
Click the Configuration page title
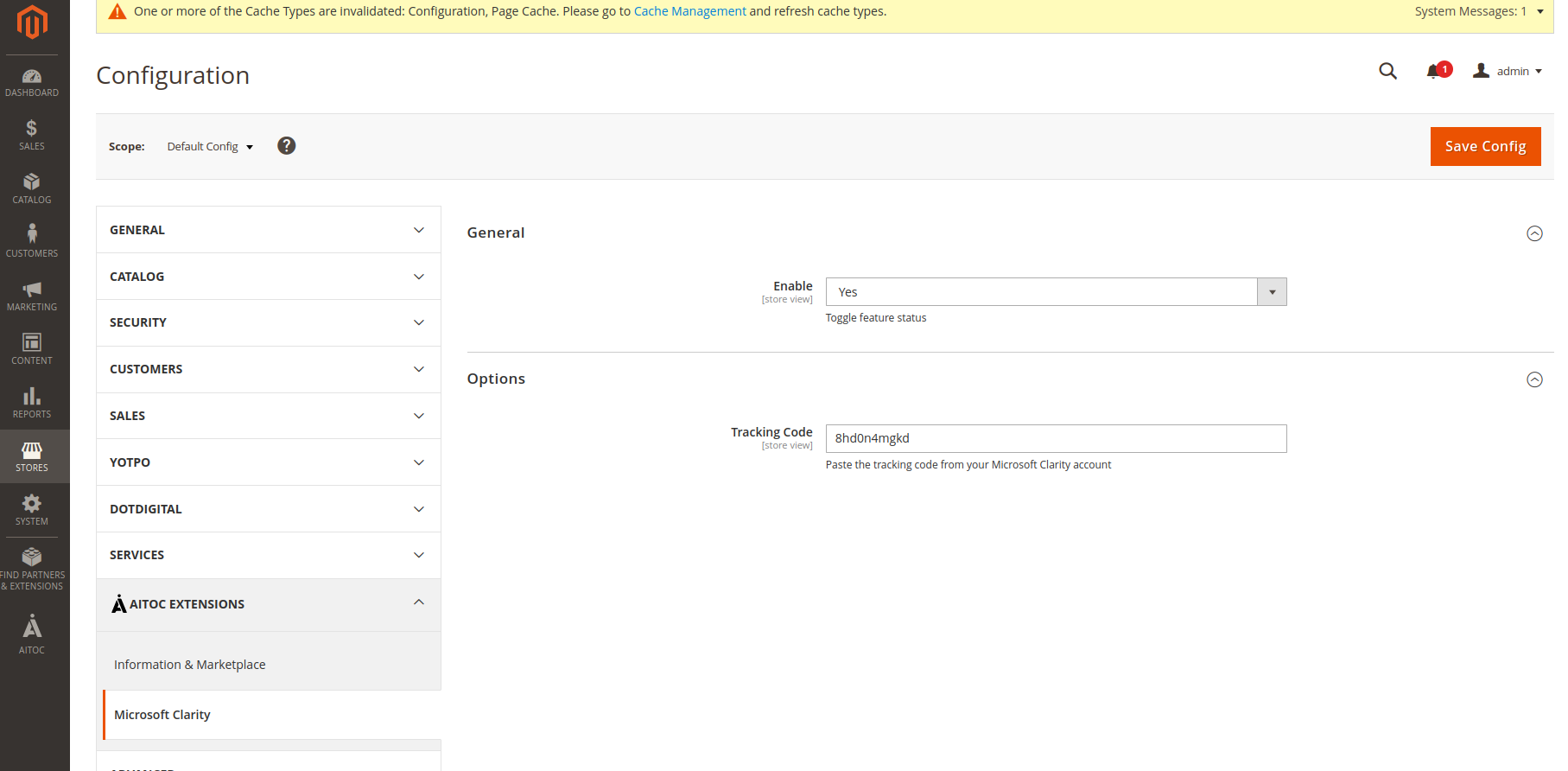173,75
